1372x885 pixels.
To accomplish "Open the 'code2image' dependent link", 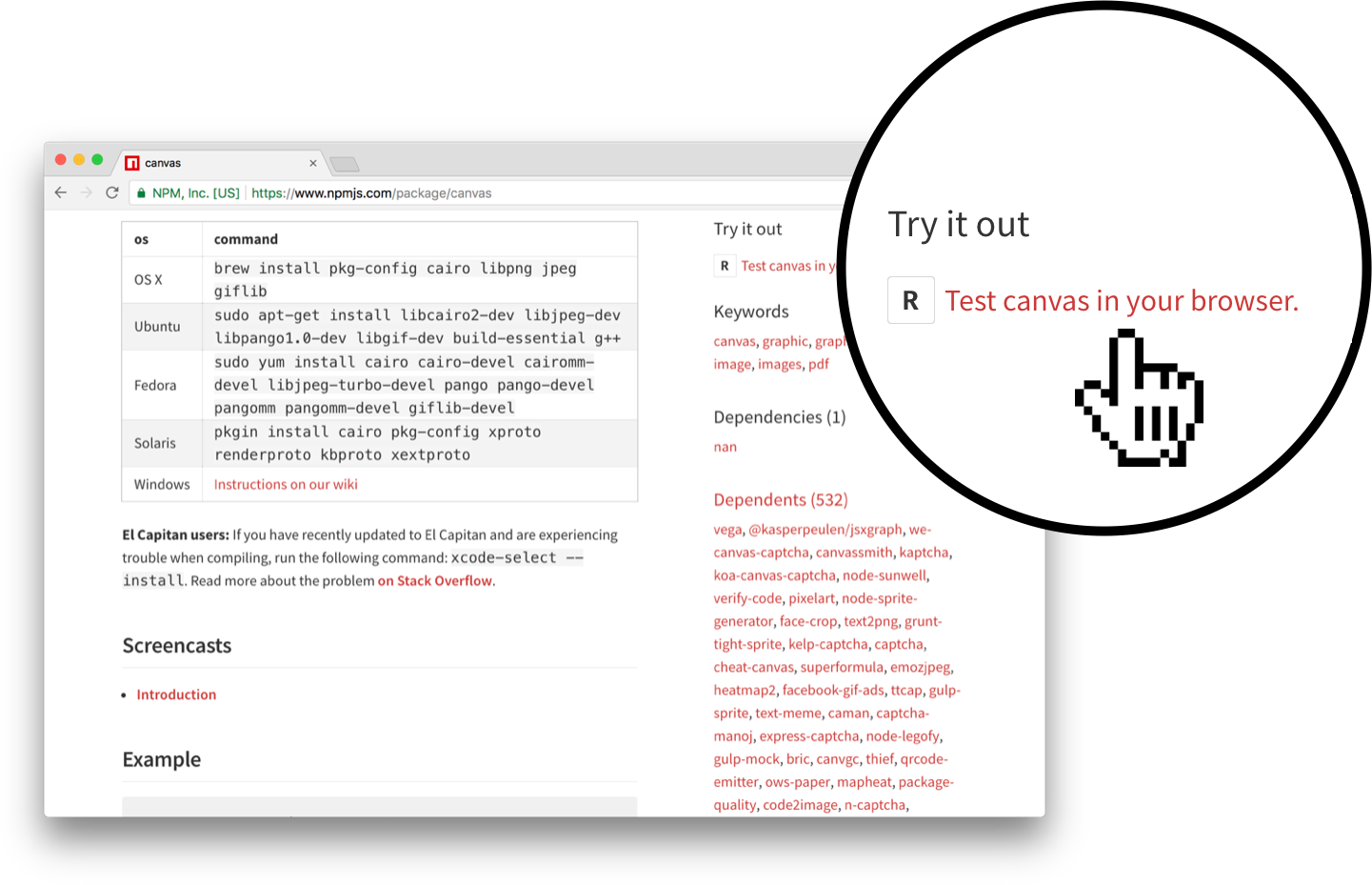I will 800,804.
